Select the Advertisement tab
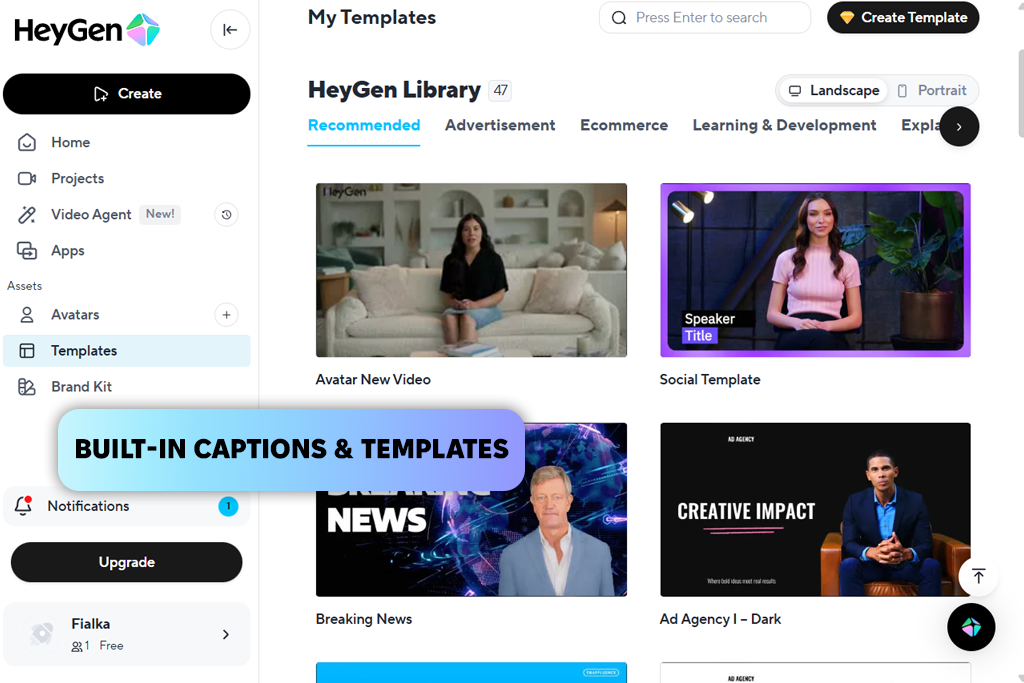 coord(500,125)
